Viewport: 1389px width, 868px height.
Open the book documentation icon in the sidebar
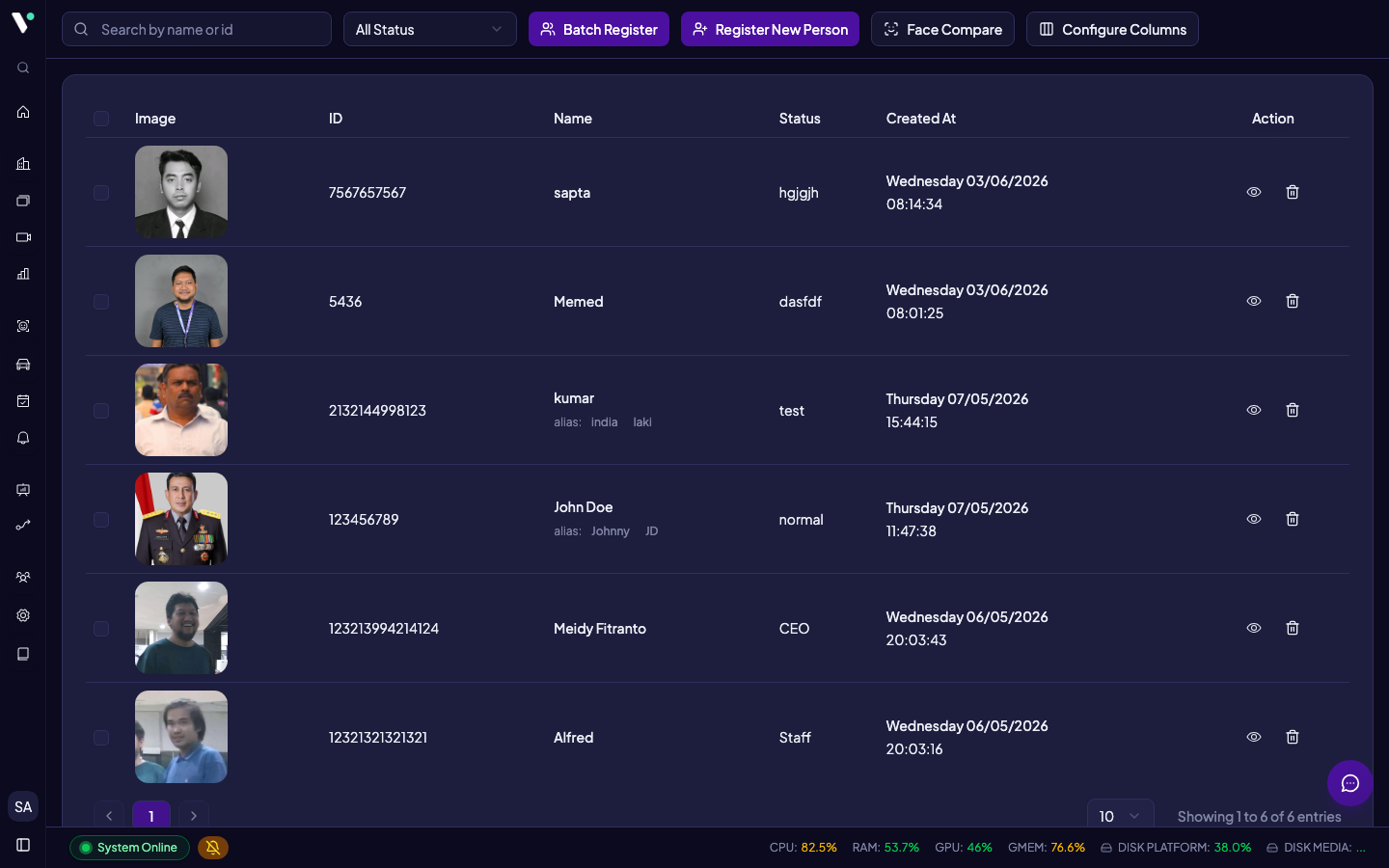[23, 654]
